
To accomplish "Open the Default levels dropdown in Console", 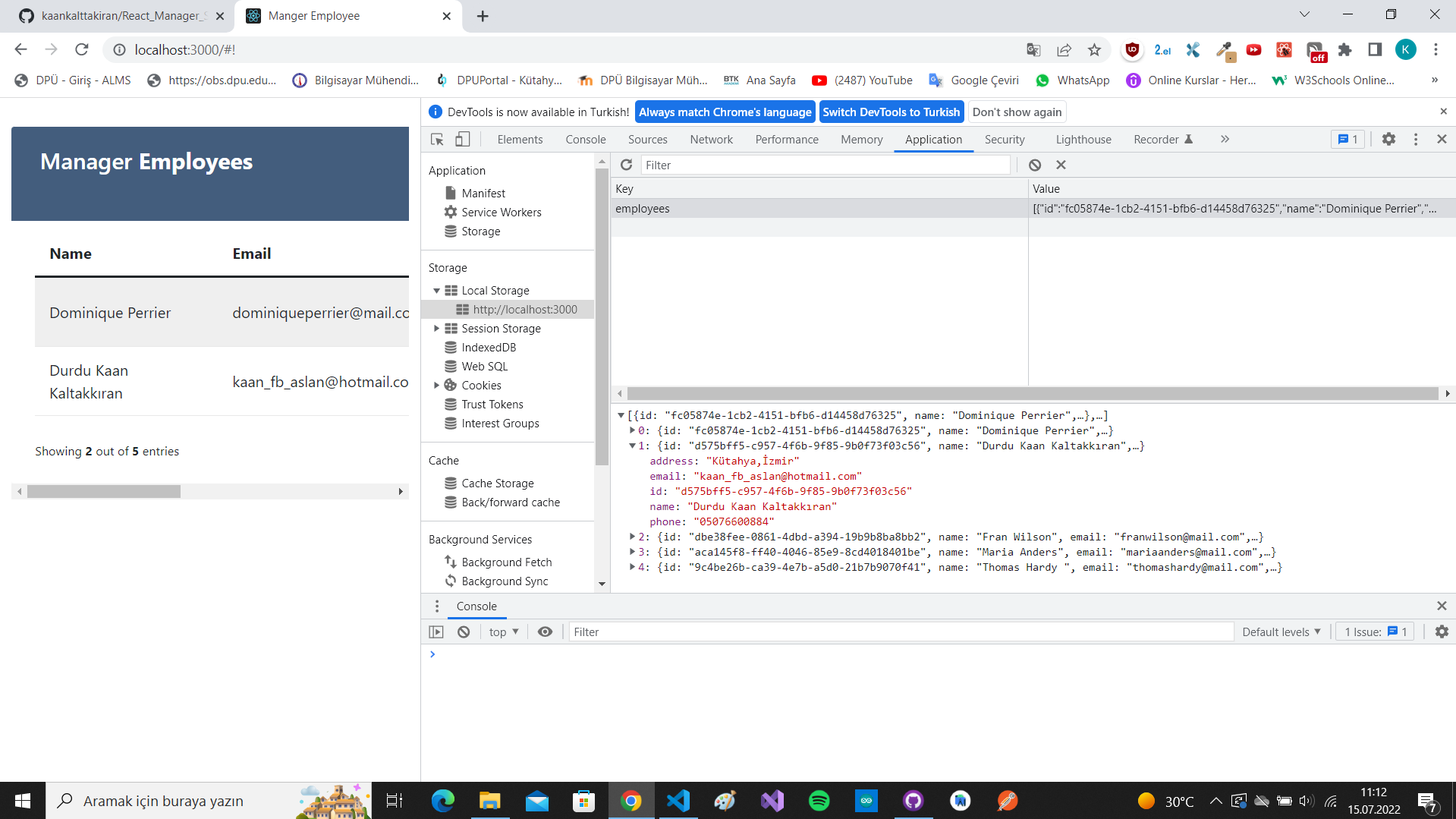I will [x=1281, y=632].
